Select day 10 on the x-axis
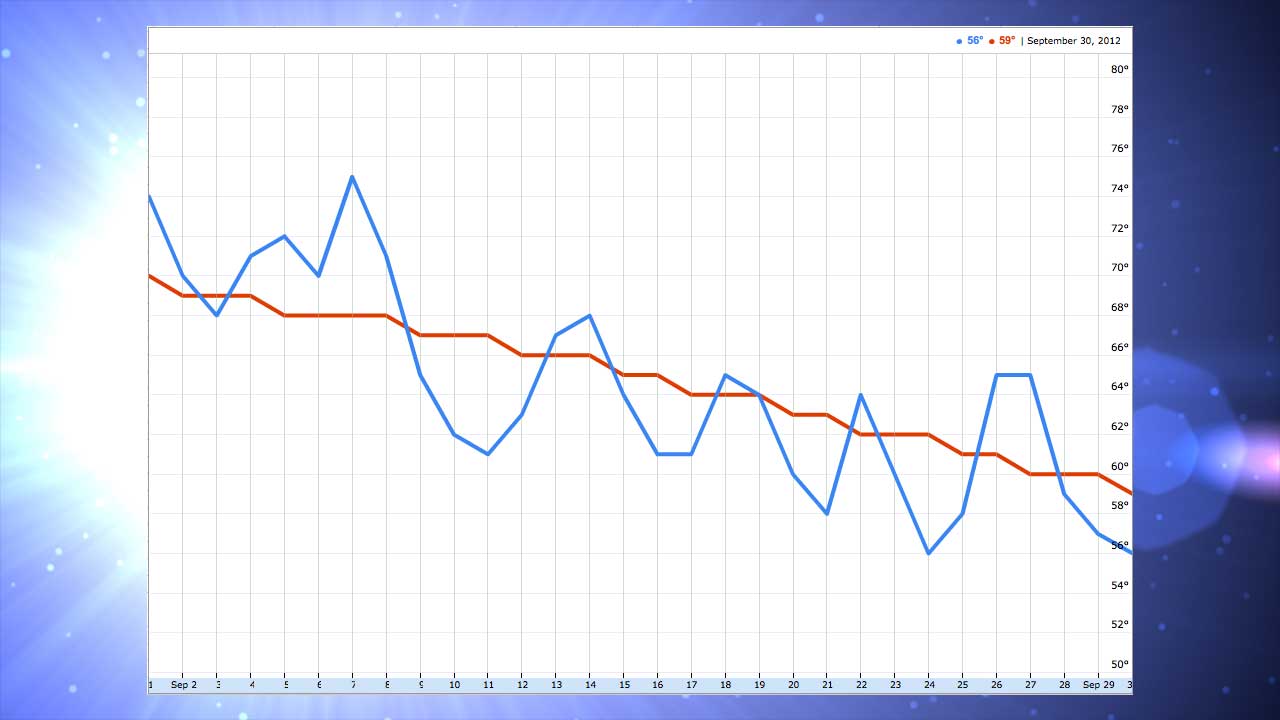1280x720 pixels. (454, 685)
